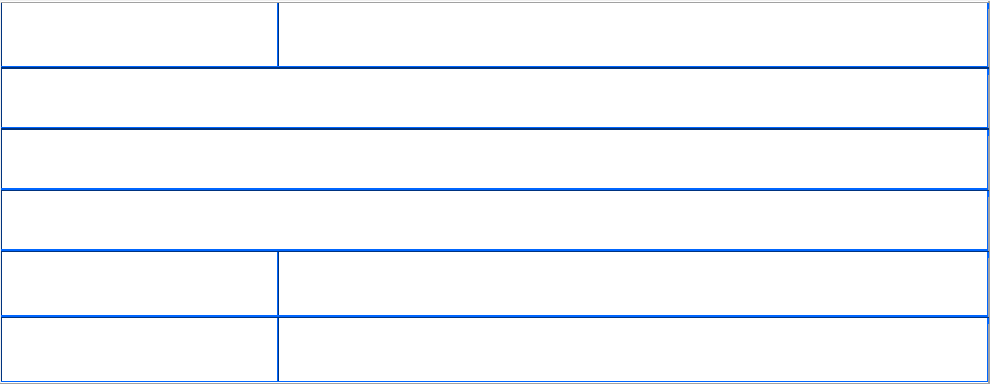Select the full-width third row cell

494,159
